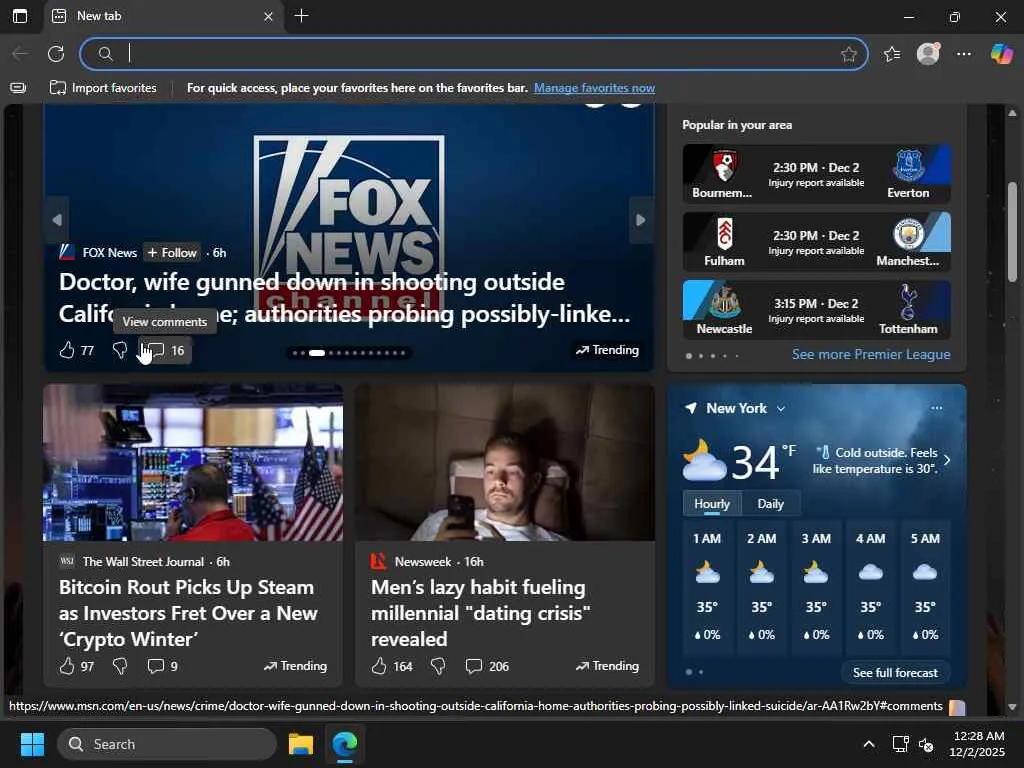Screen dimensions: 1024x768
Task: Open the Doctor, wife gunned down headline
Action: 345,298
